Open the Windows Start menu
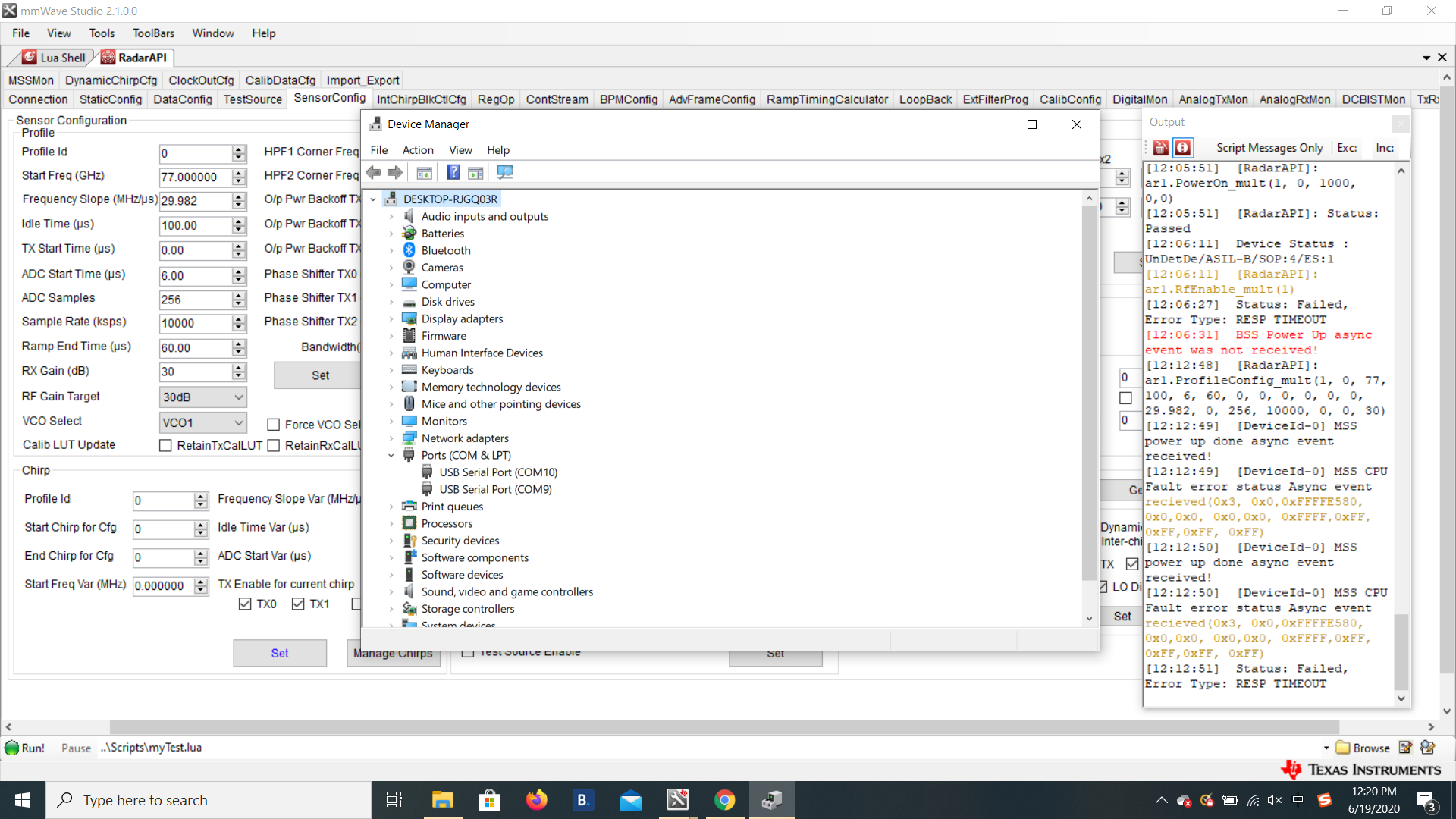The height and width of the screenshot is (819, 1456). pos(23,800)
